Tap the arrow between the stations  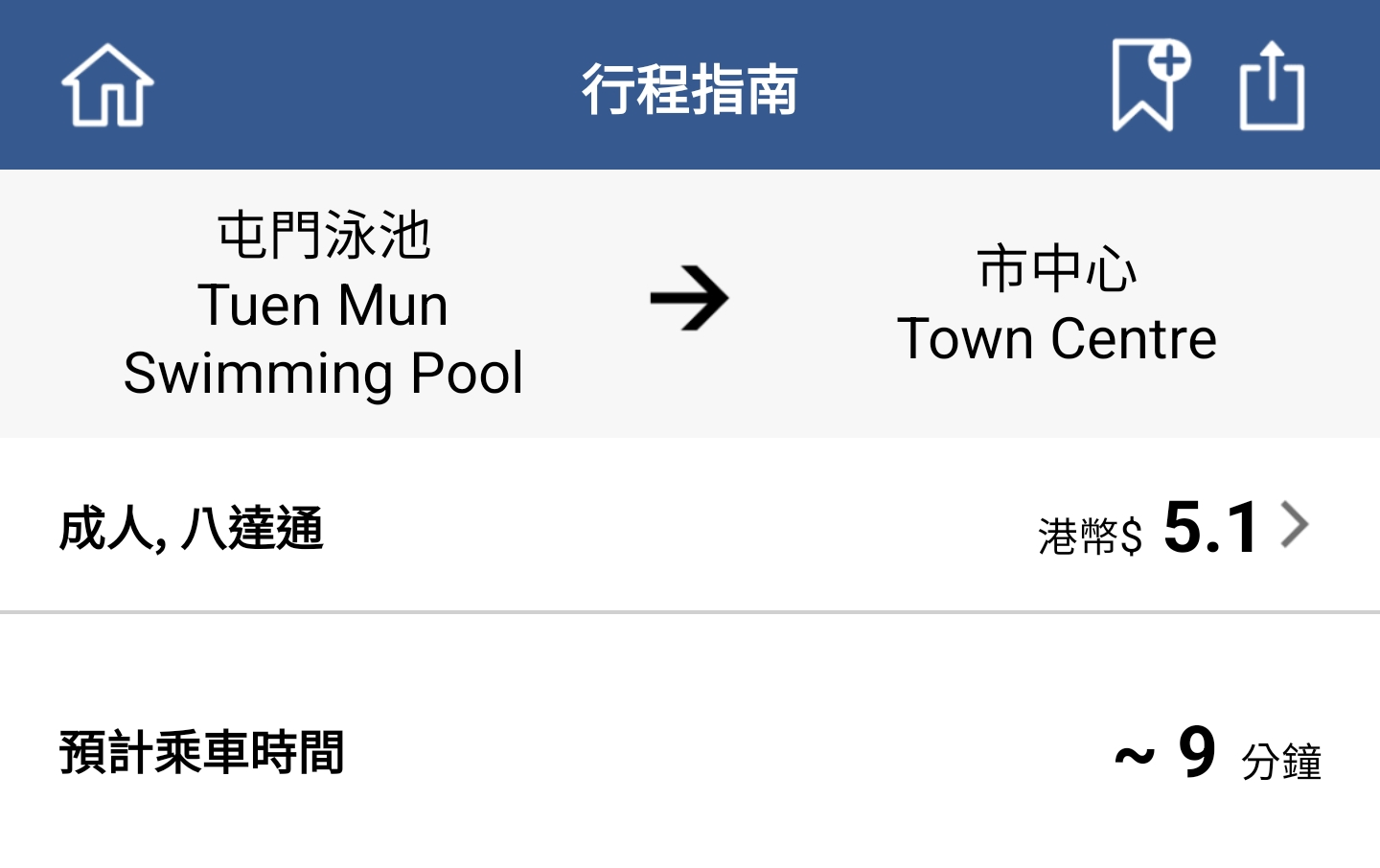[x=689, y=298]
